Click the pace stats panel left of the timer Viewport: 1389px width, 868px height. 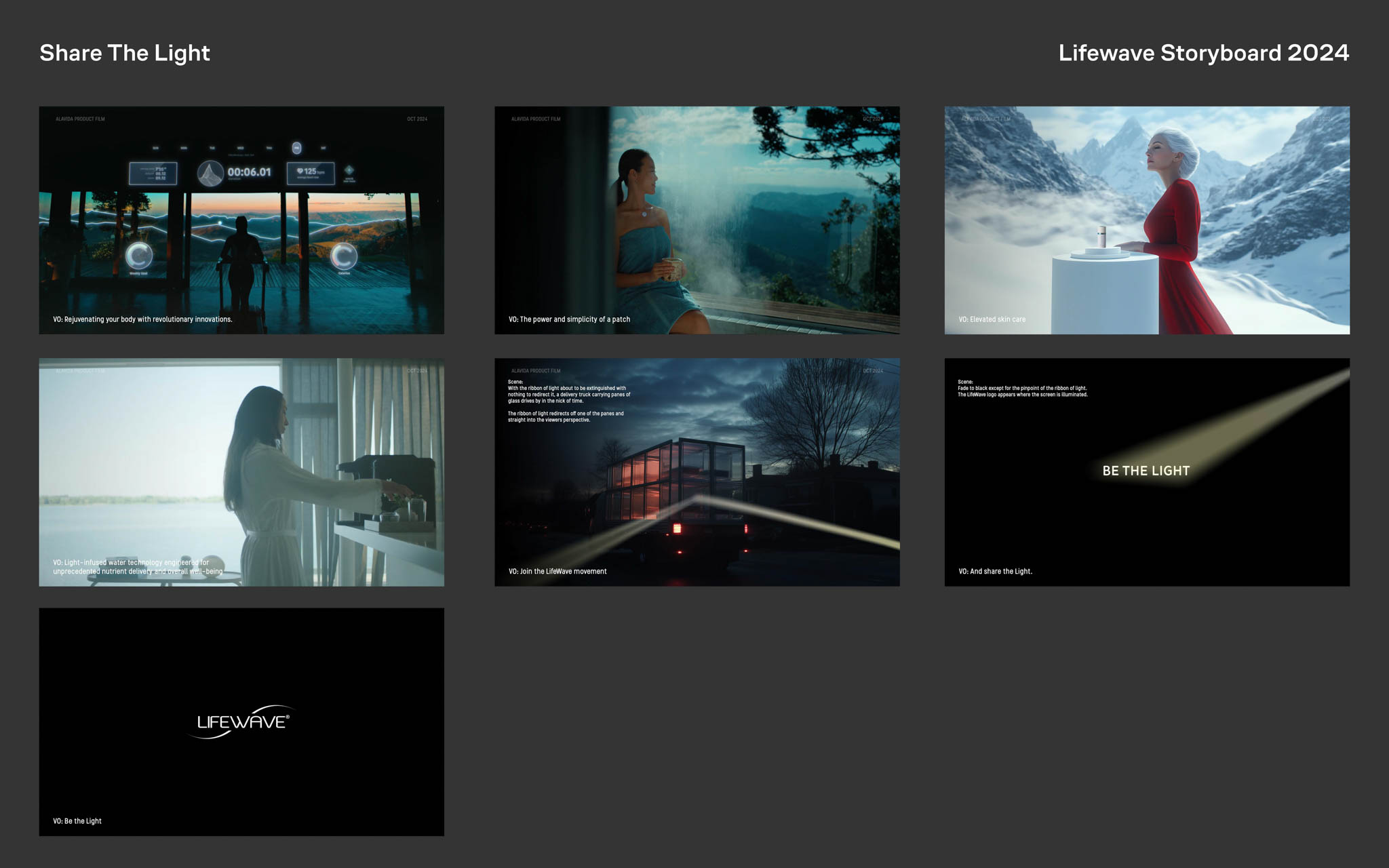[x=153, y=173]
